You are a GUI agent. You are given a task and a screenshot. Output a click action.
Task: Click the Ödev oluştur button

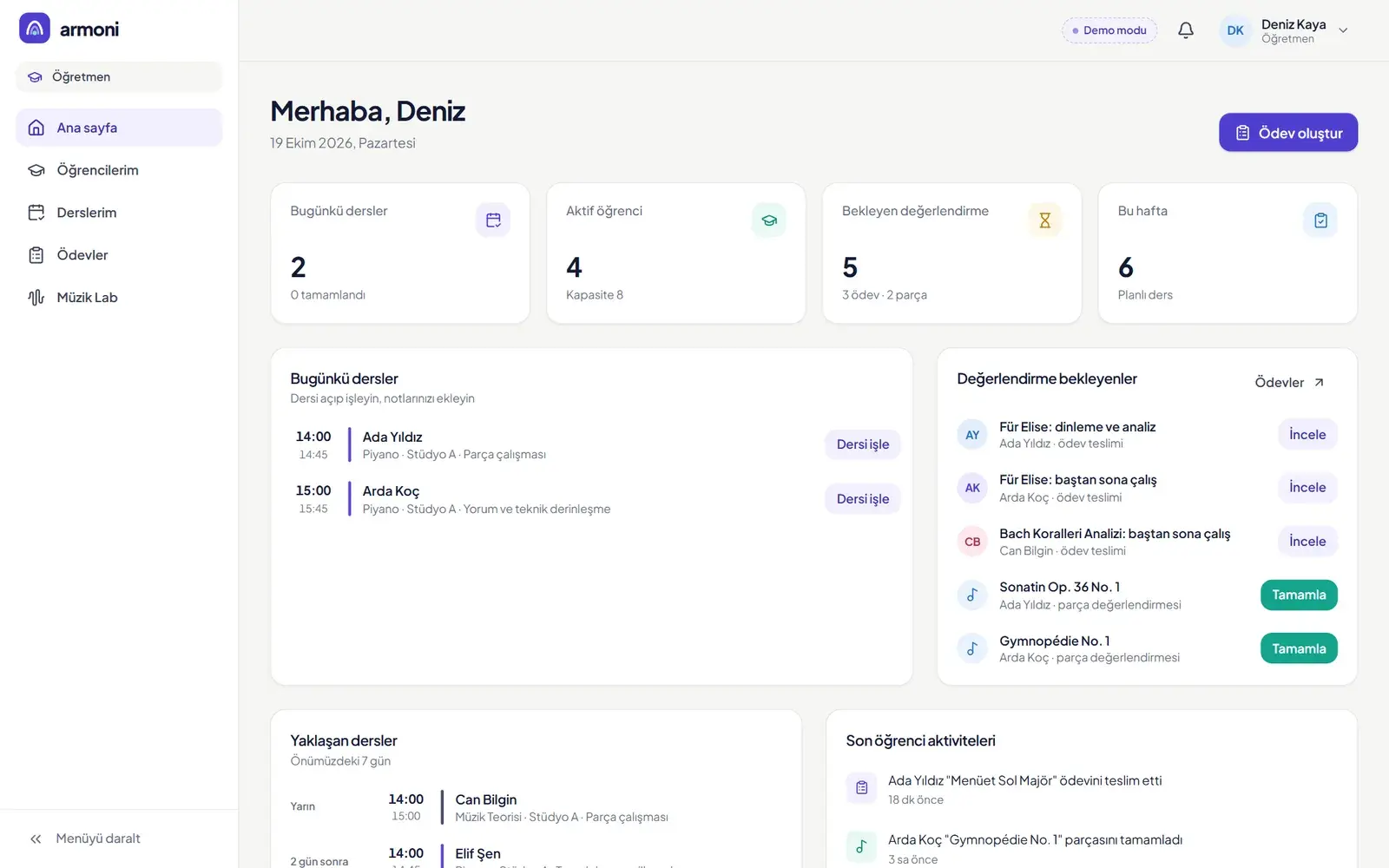click(1288, 133)
